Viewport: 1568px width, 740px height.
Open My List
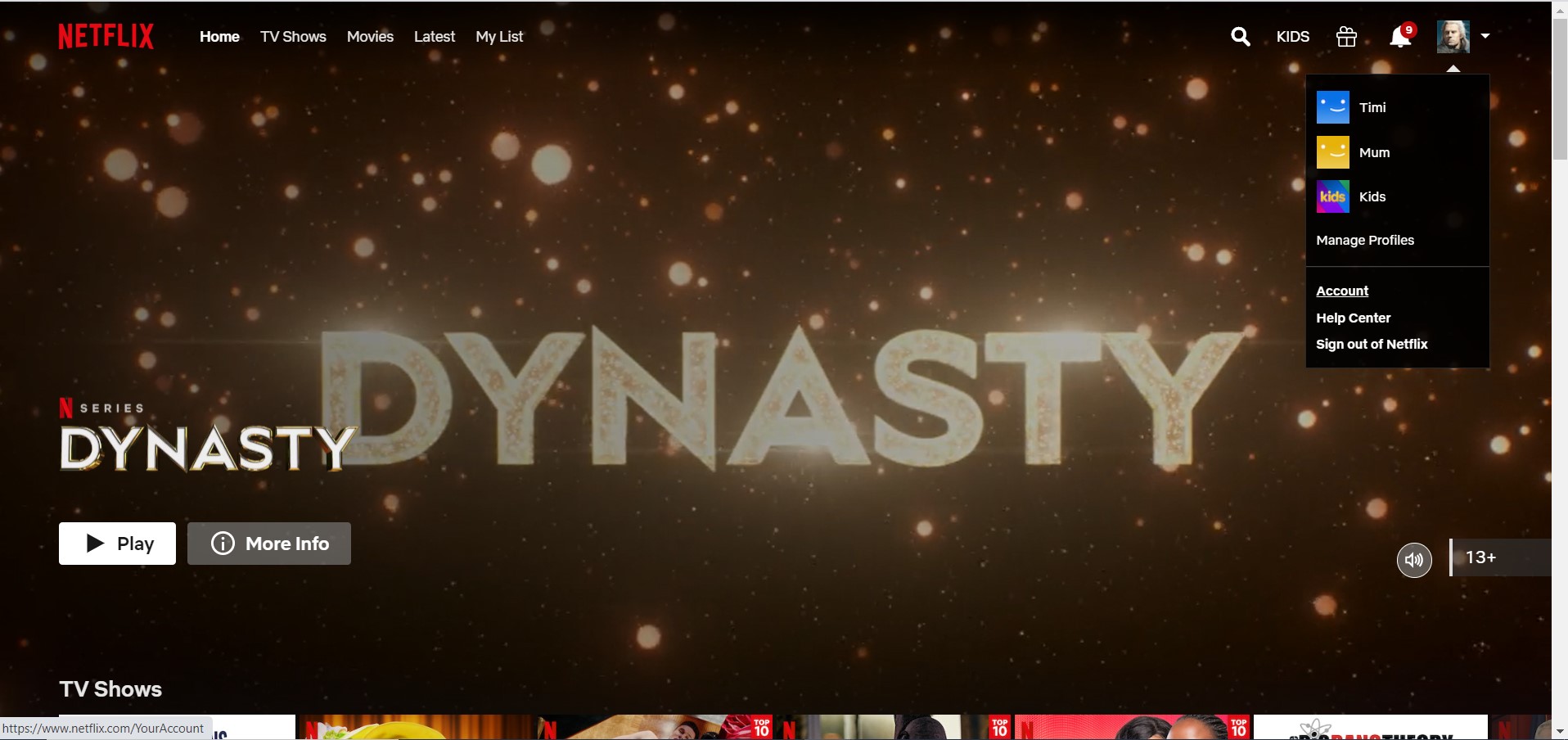499,37
